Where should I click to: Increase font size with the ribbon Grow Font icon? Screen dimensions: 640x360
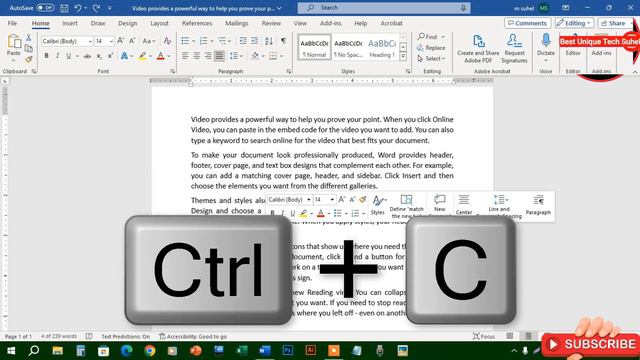(121, 41)
